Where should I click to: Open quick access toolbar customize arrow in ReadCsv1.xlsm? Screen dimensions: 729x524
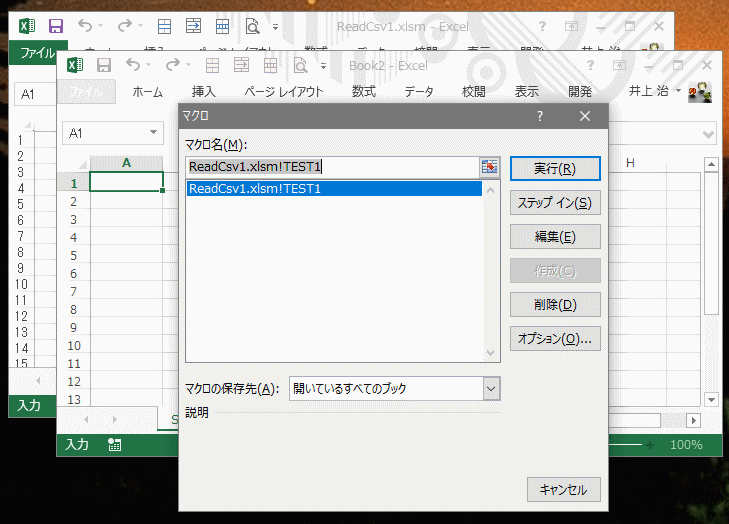(275, 27)
